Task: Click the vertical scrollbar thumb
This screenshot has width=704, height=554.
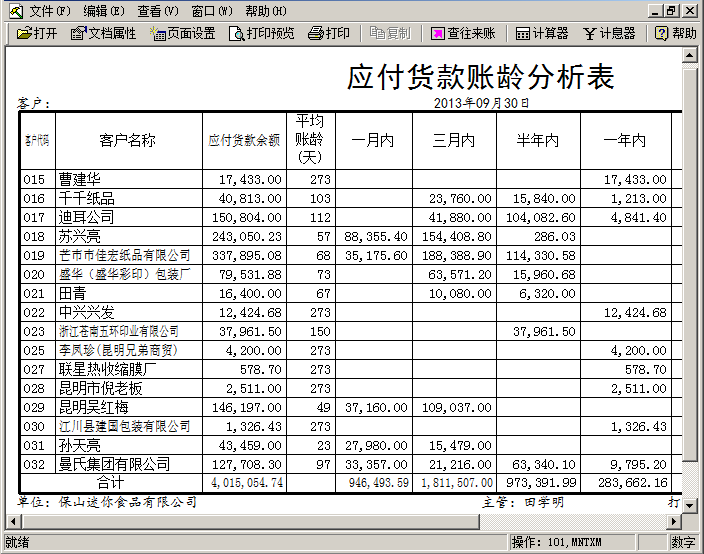Action: [x=689, y=265]
